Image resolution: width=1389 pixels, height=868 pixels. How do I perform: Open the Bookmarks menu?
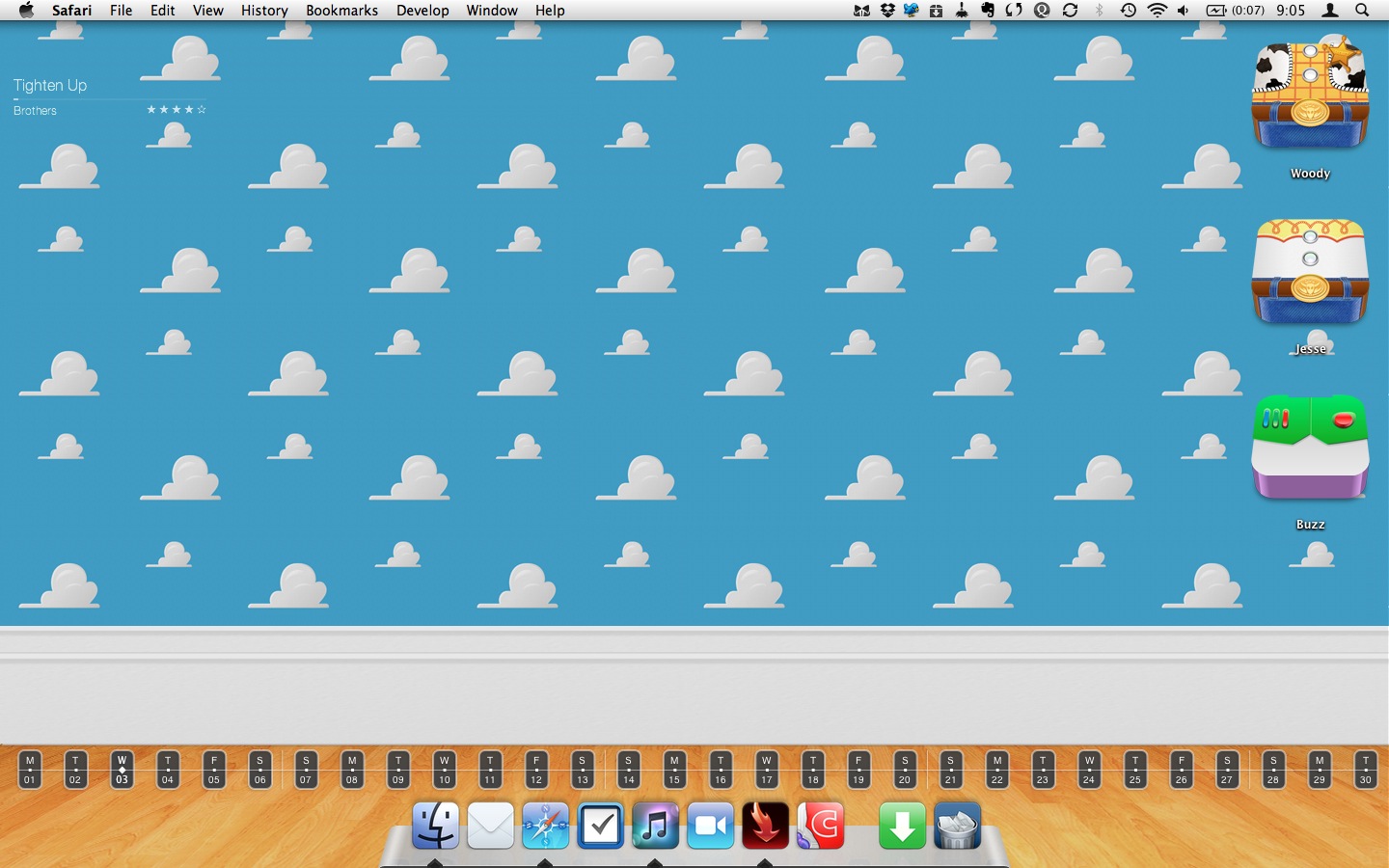342,11
